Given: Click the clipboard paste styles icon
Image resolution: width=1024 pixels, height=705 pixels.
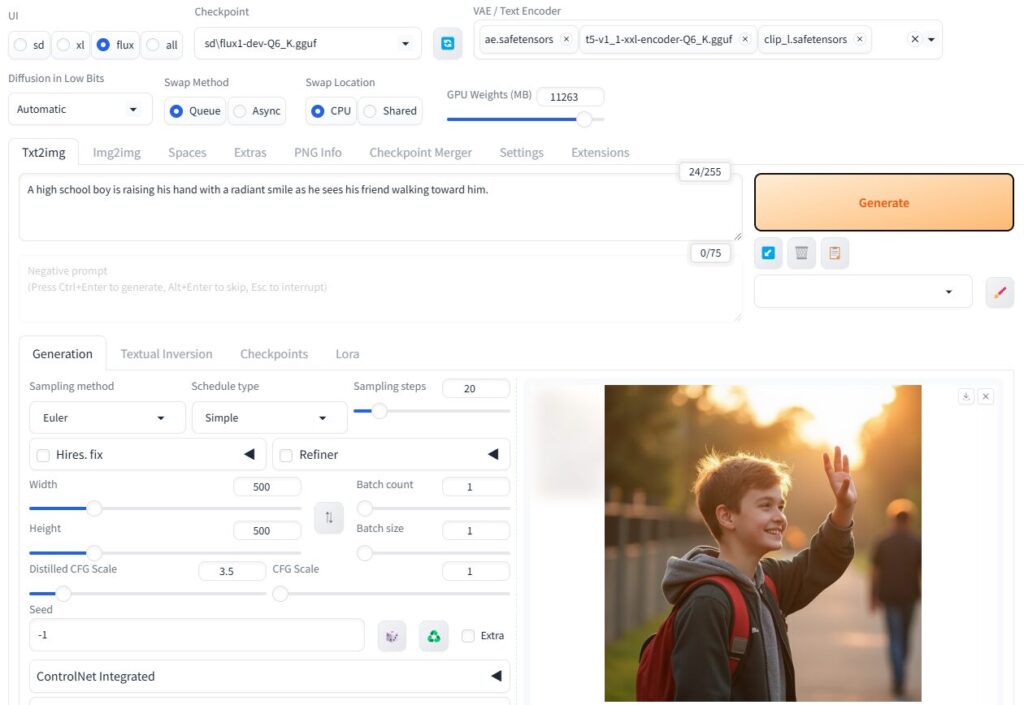Looking at the screenshot, I should coord(834,254).
